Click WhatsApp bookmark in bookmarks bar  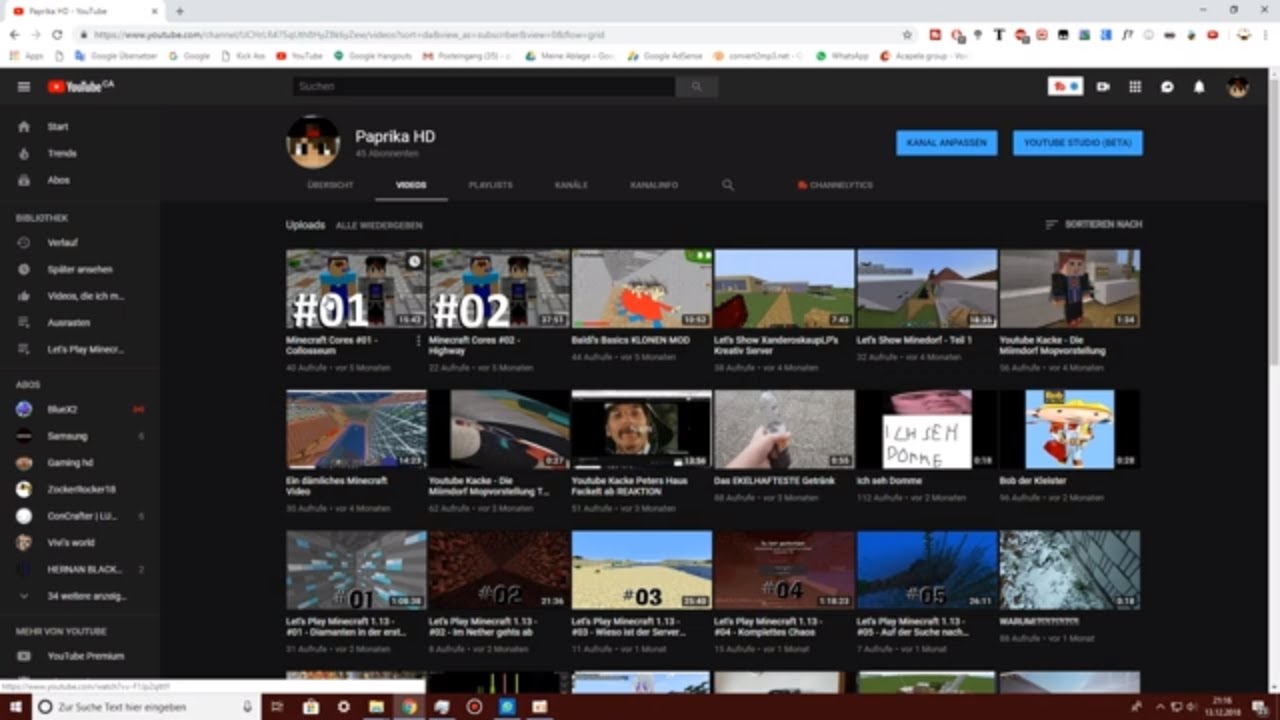tap(843, 56)
